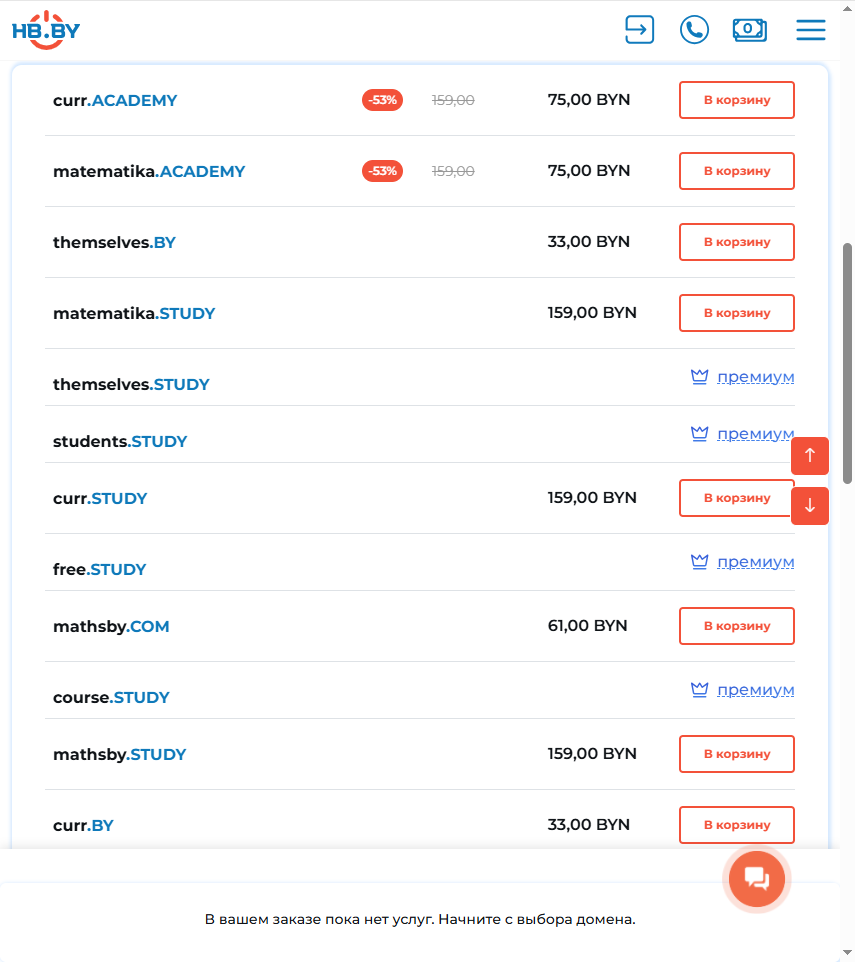Add curr.BY to cart

pos(737,825)
